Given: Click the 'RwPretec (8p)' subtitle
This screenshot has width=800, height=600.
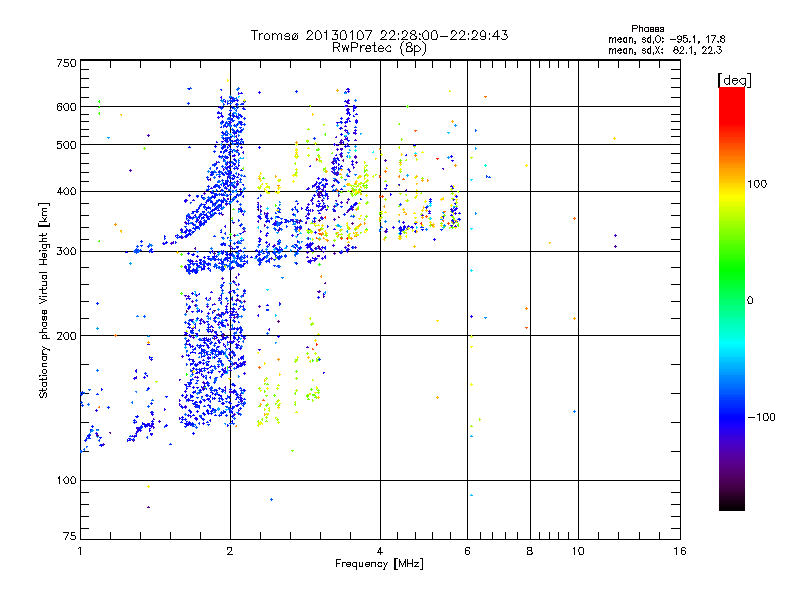Looking at the screenshot, I should (x=379, y=48).
